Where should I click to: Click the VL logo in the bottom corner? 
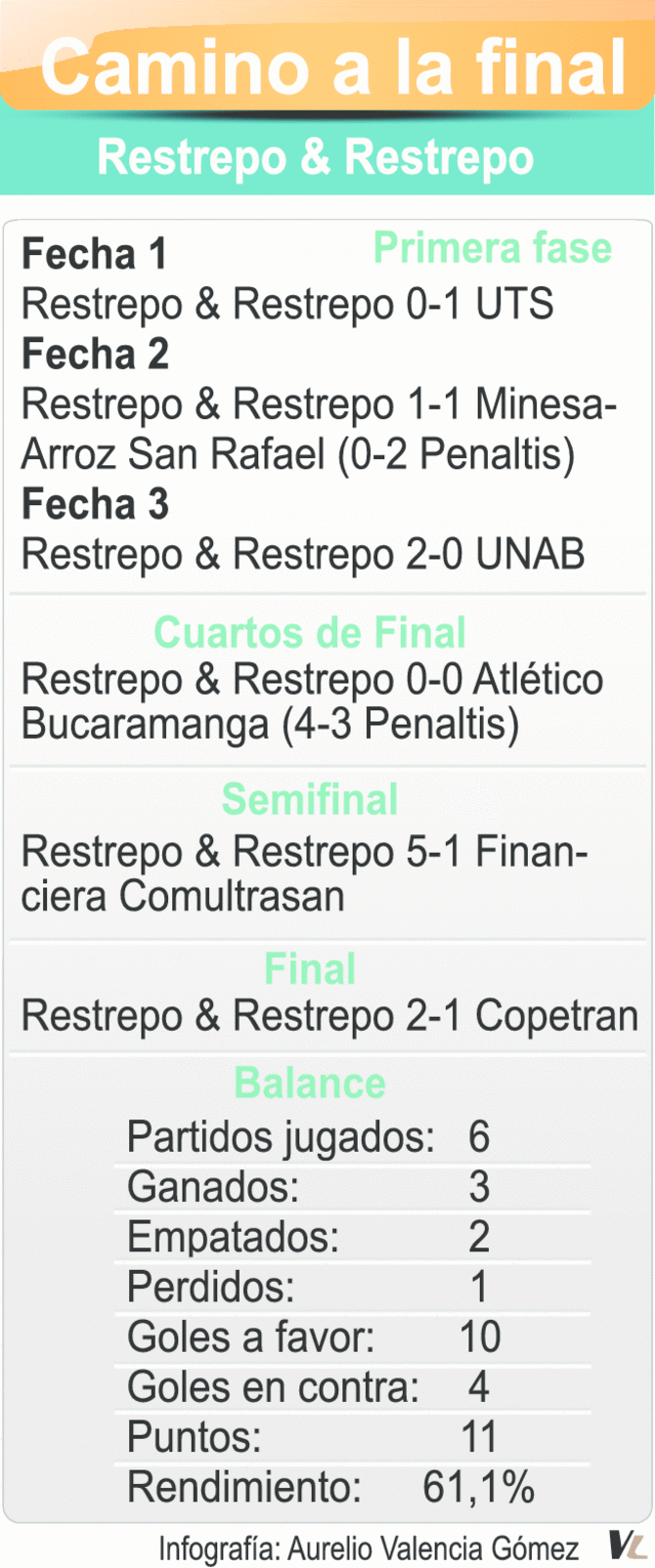pos(628,1546)
